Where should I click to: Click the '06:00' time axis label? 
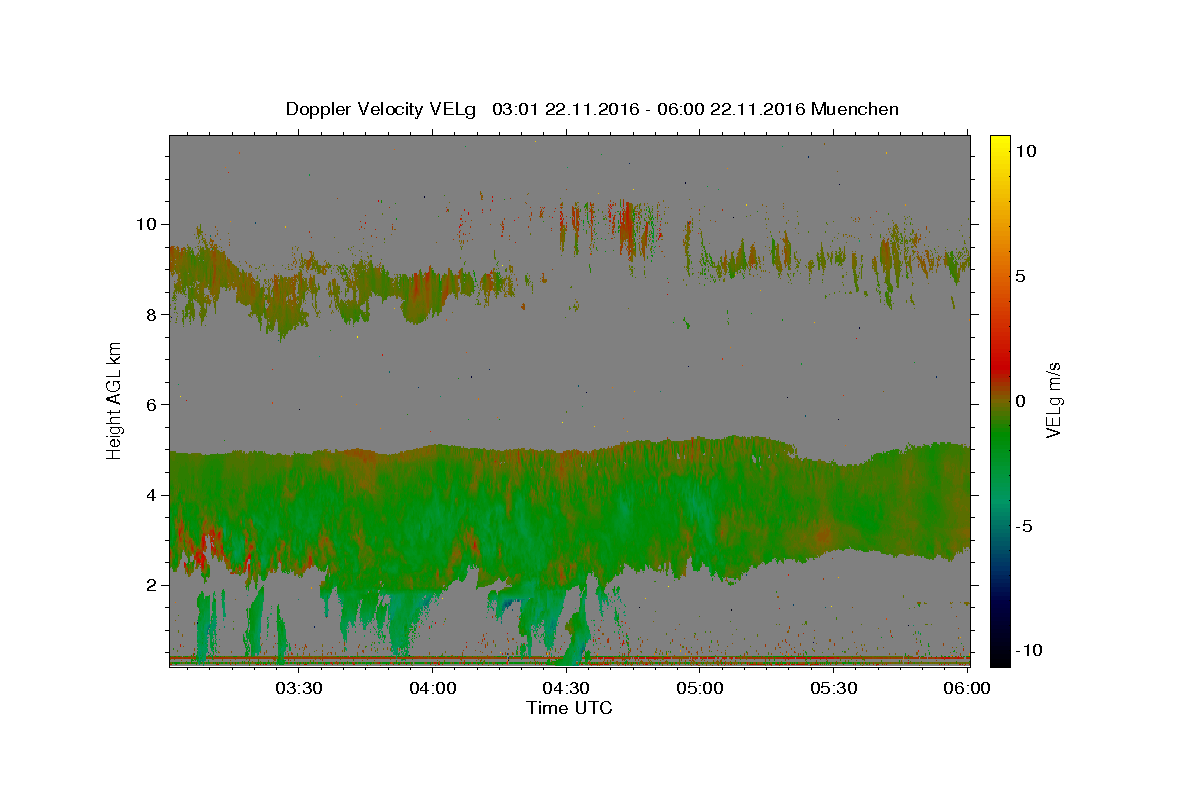click(967, 688)
